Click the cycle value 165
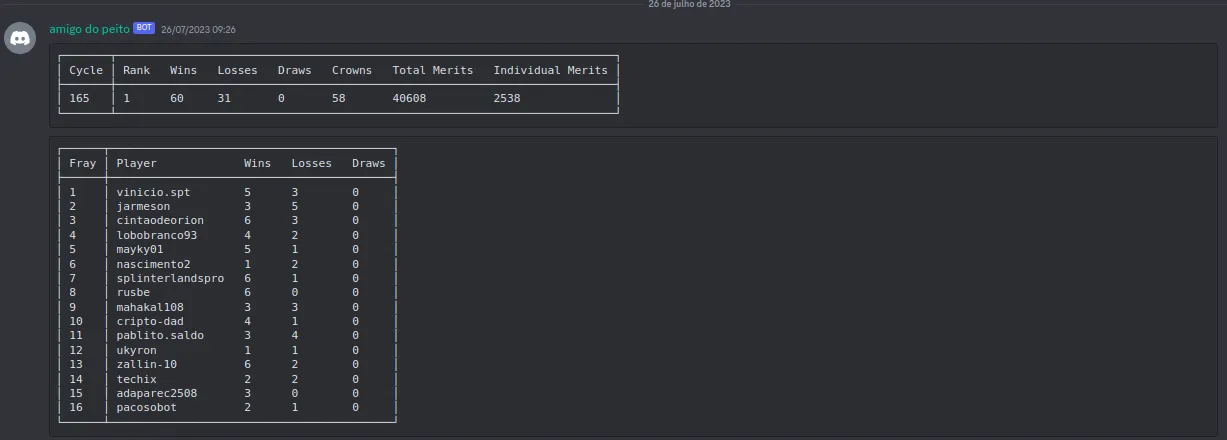The image size is (1227, 440). pos(79,98)
